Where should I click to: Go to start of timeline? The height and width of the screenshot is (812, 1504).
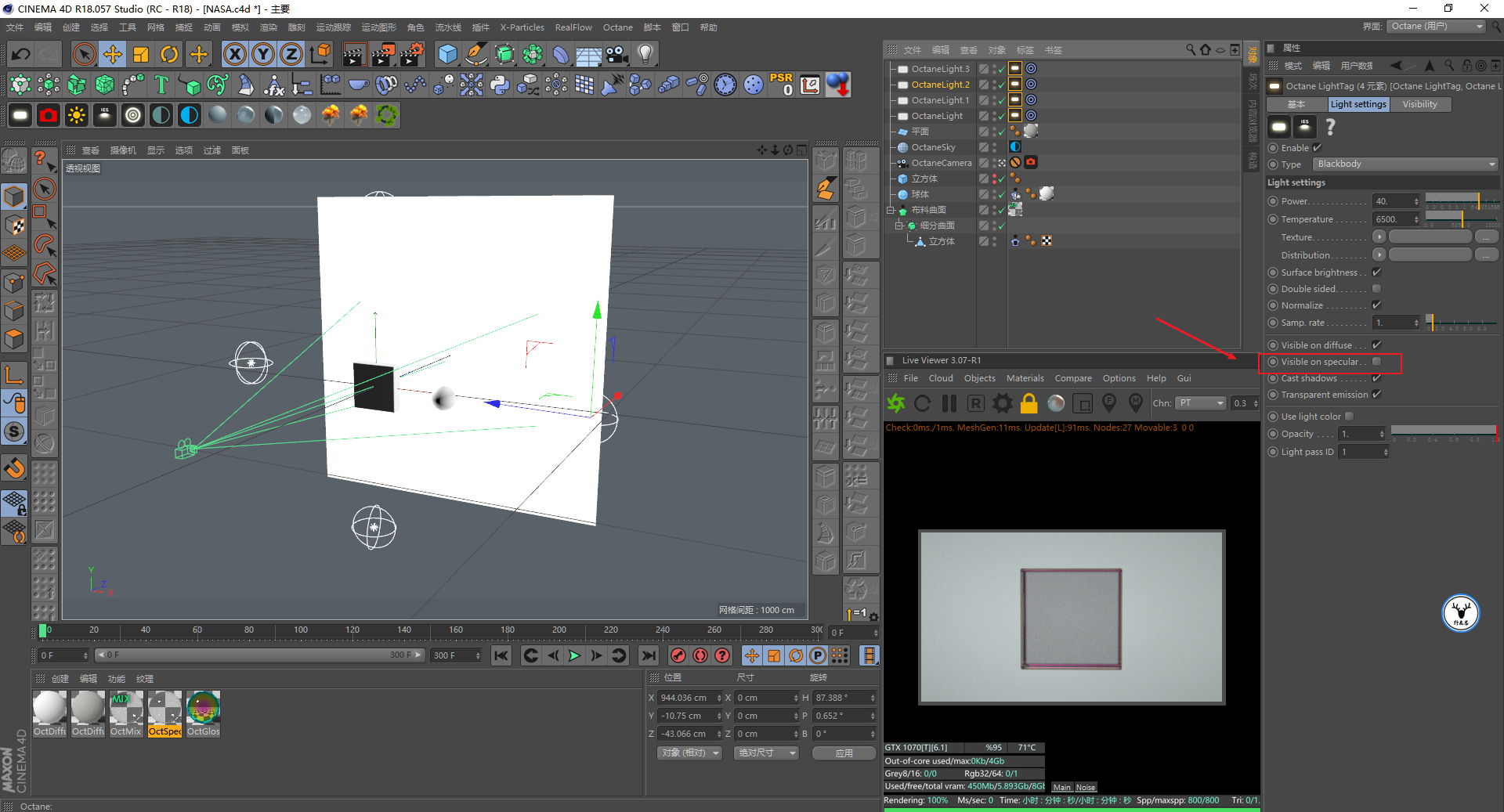501,655
